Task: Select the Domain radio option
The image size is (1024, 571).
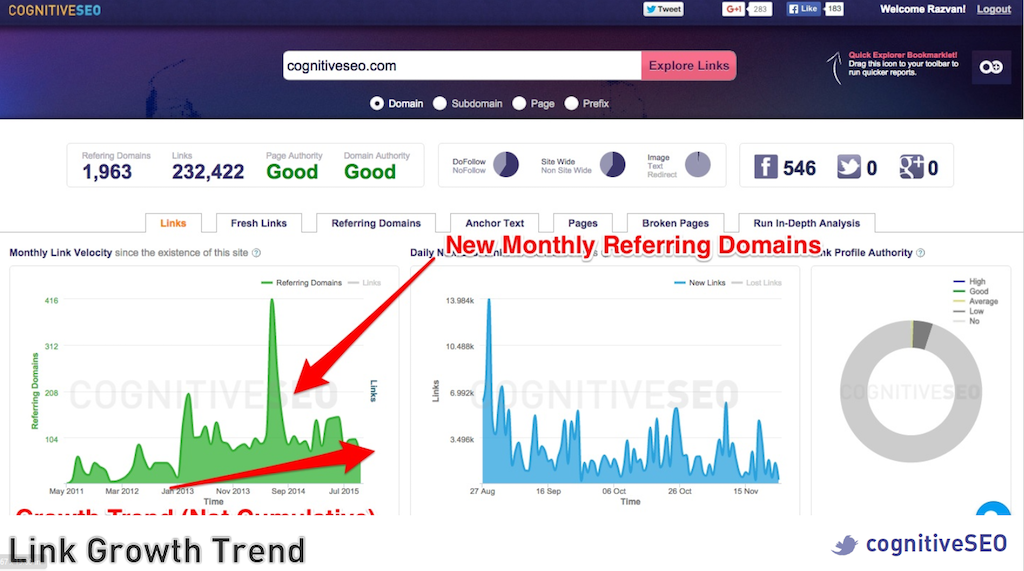Action: (x=377, y=103)
